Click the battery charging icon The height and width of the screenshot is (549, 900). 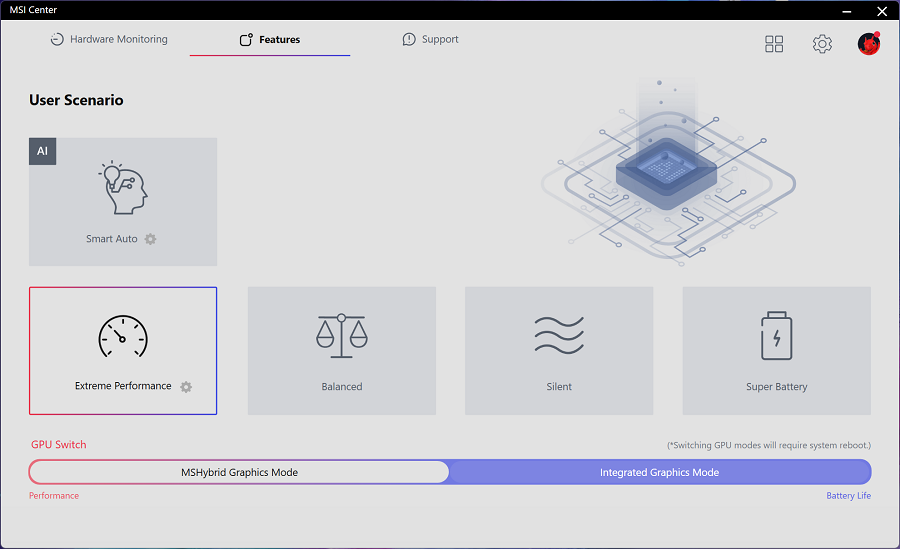click(x=777, y=336)
